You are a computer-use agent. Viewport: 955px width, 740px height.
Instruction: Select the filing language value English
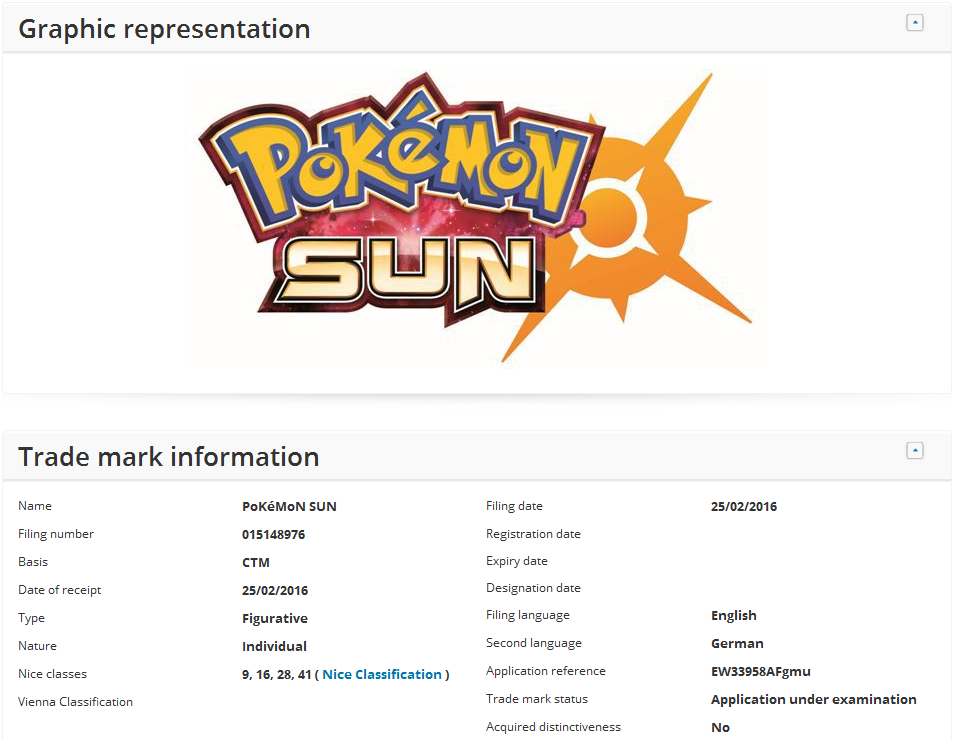[734, 616]
